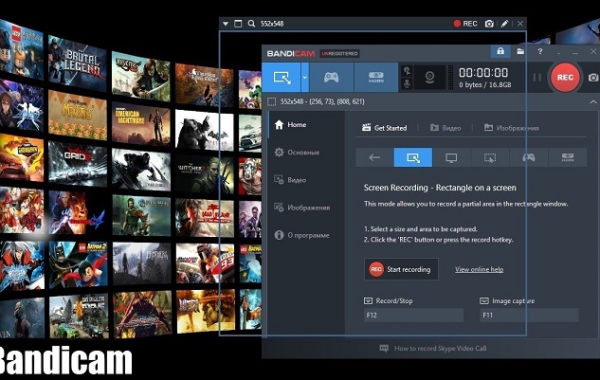
Task: Click the pencil drawing icon on frame bar
Action: pos(505,24)
